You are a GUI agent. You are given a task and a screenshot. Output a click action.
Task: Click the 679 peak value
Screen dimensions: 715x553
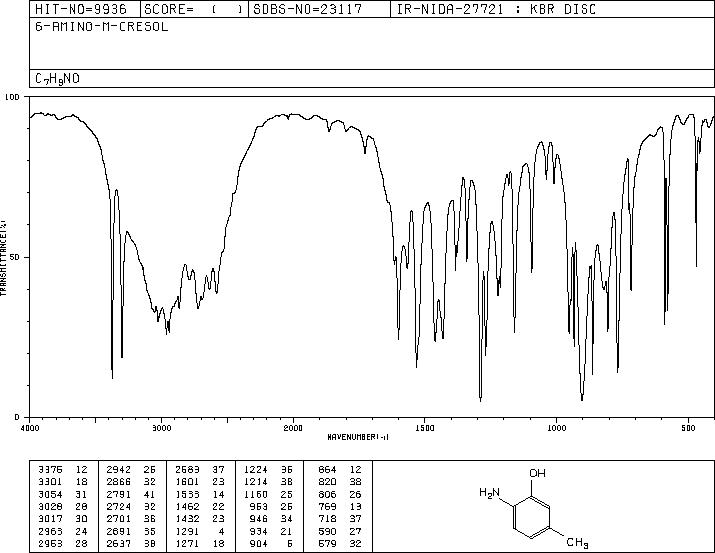(327, 543)
